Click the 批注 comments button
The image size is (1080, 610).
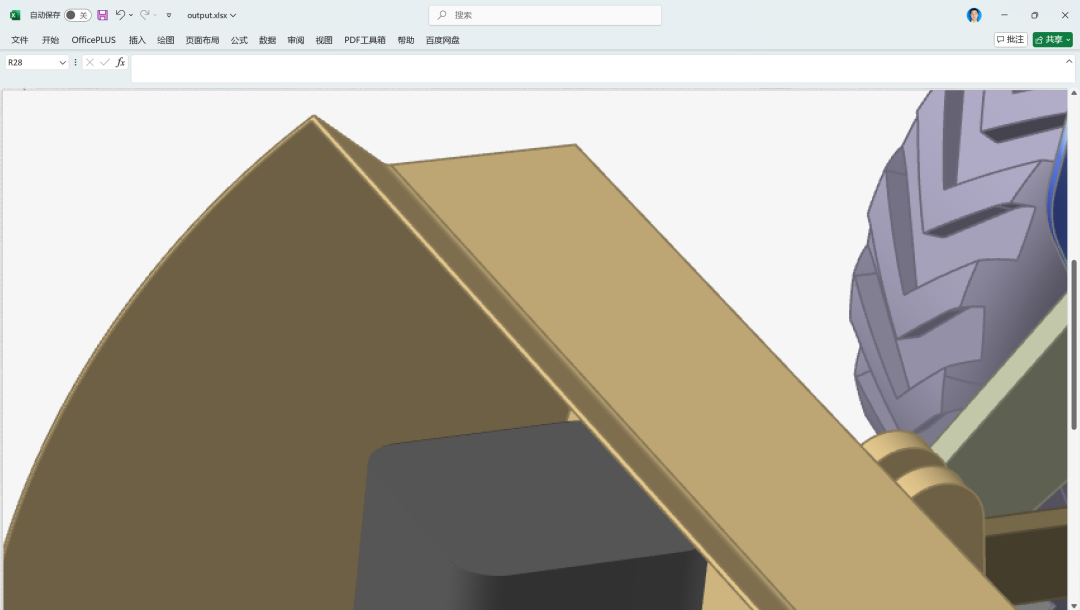pyautogui.click(x=1010, y=40)
